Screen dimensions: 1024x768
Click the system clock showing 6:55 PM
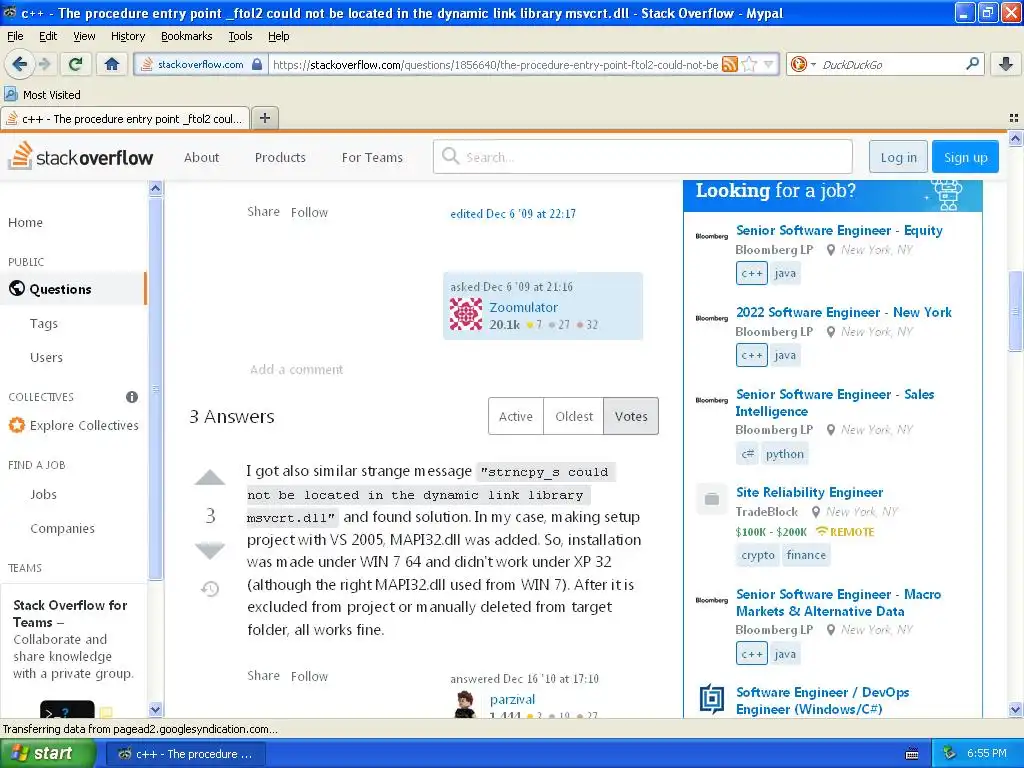986,753
